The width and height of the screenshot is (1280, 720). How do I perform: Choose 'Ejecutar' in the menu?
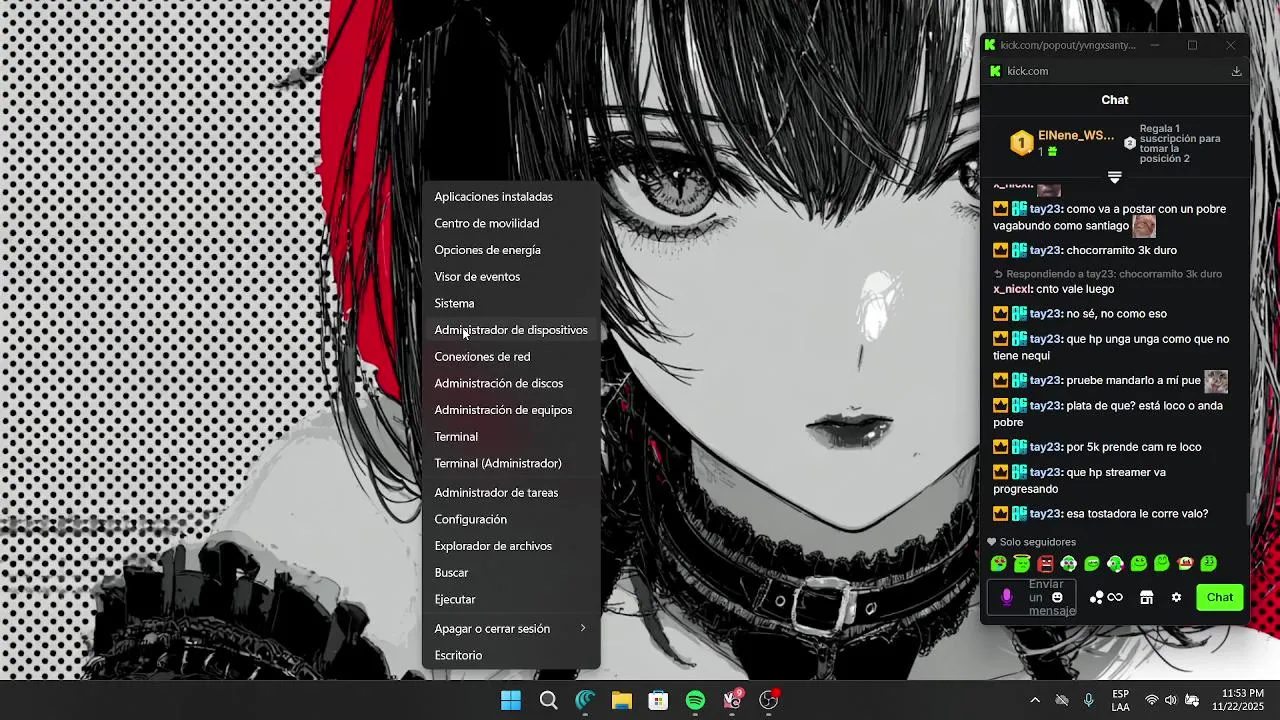coord(511,599)
